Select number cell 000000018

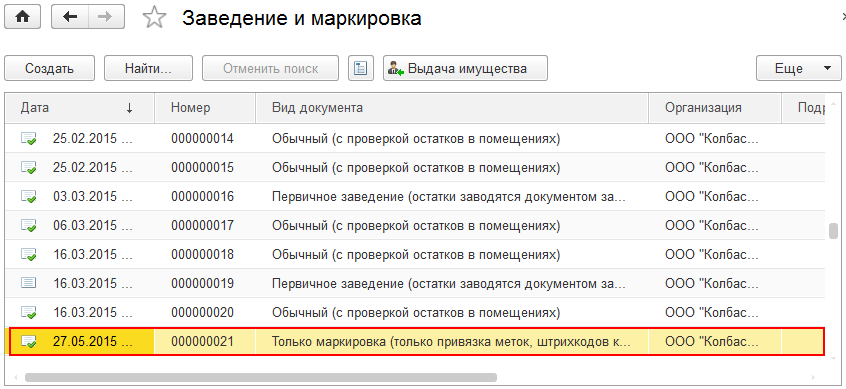tap(202, 254)
